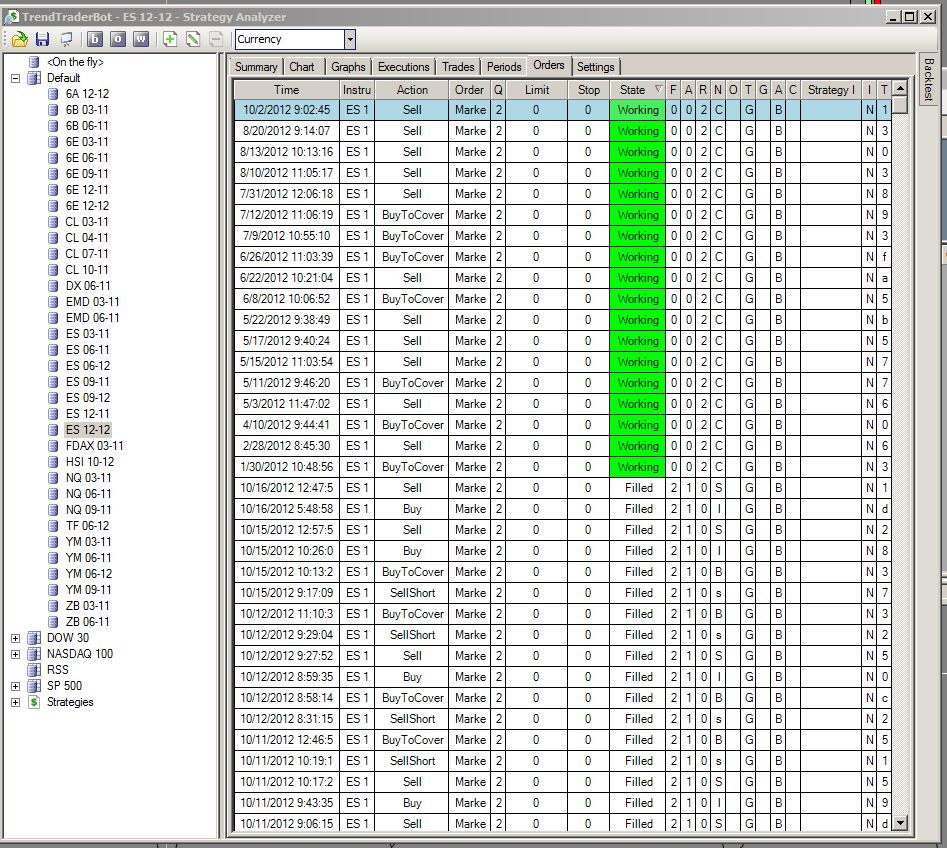The height and width of the screenshot is (848, 947).
Task: Open the Graphs tab
Action: point(348,66)
